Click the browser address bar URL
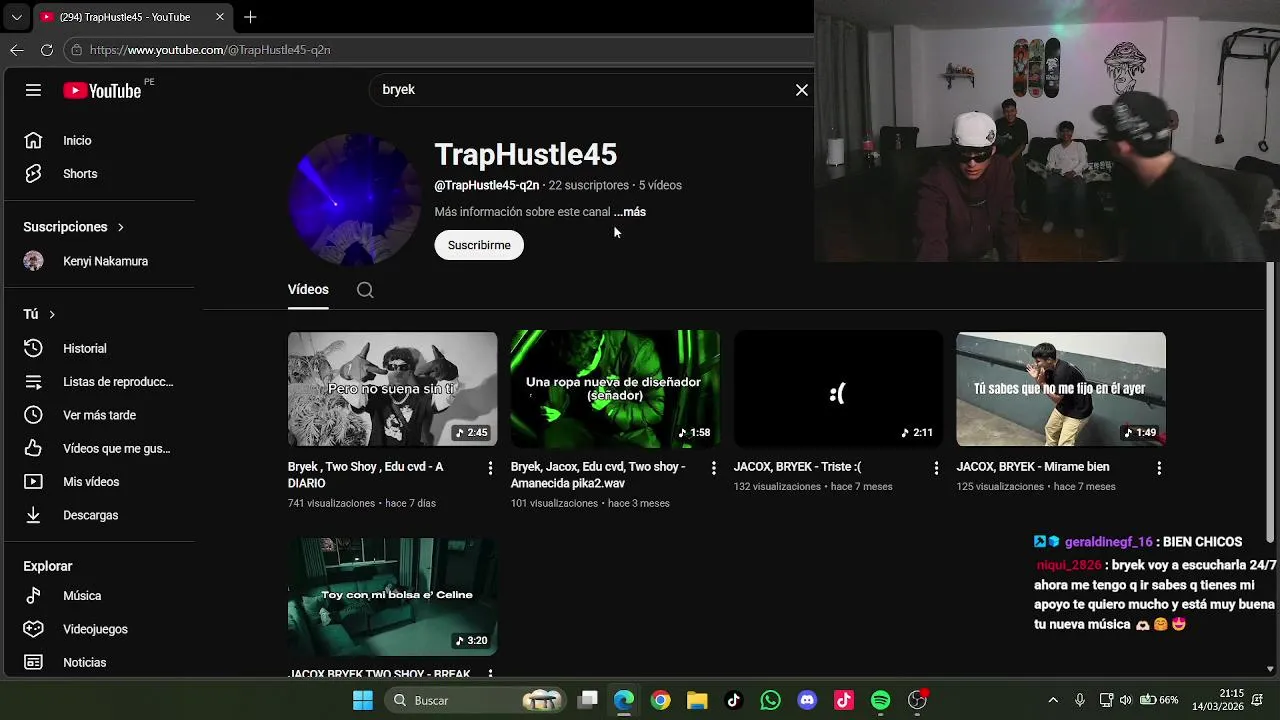 click(210, 50)
